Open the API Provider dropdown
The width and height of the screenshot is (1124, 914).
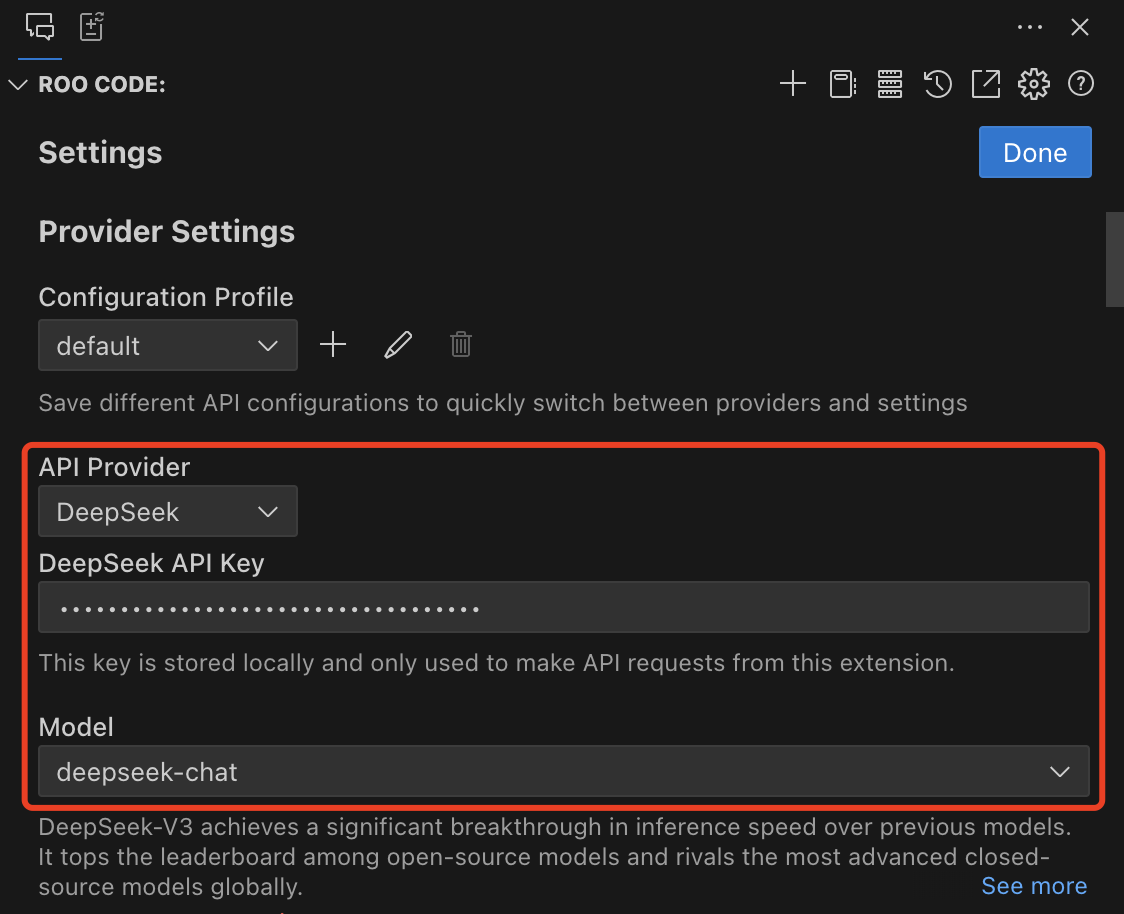(168, 512)
